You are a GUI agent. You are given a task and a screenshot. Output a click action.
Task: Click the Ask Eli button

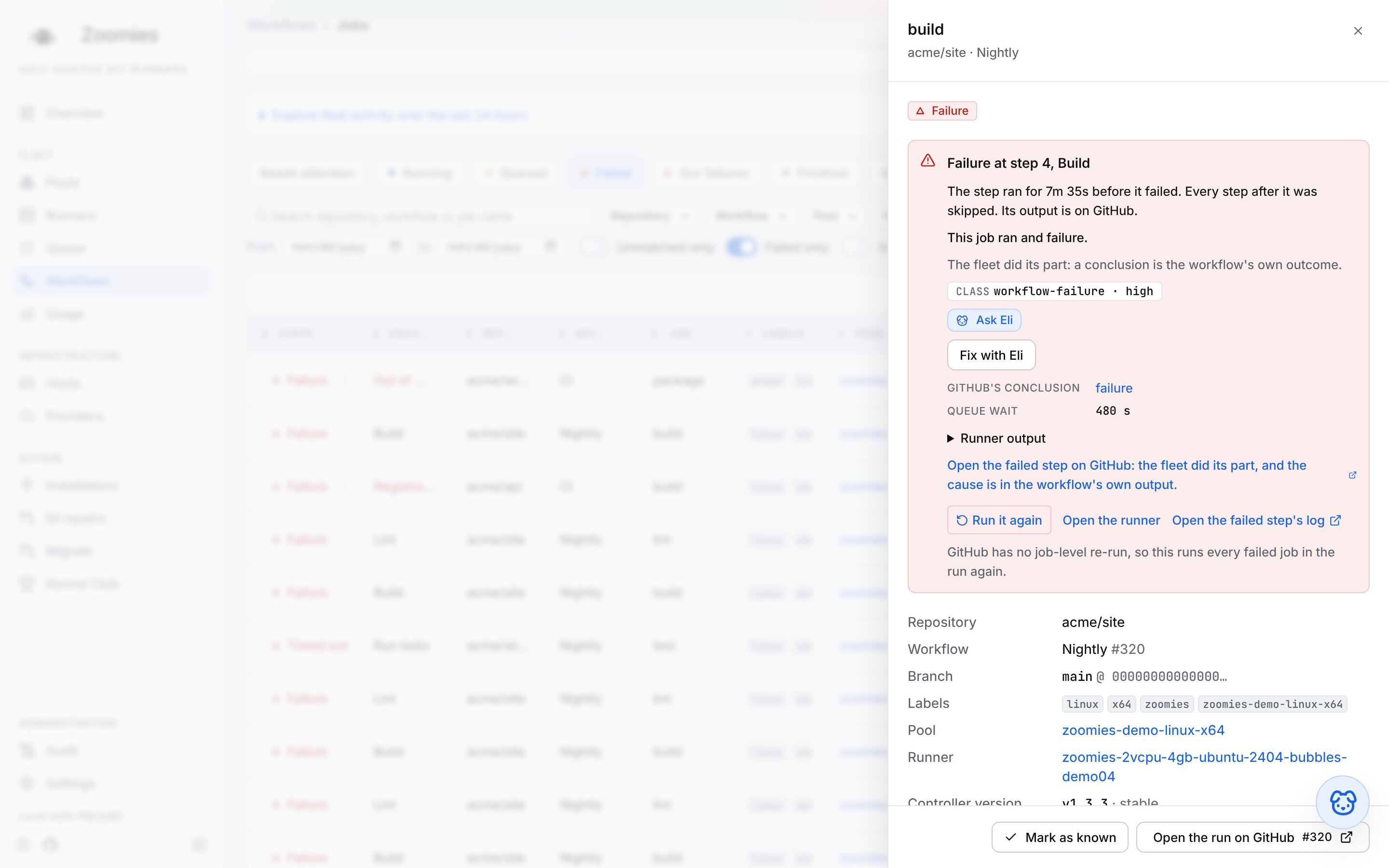click(x=984, y=320)
